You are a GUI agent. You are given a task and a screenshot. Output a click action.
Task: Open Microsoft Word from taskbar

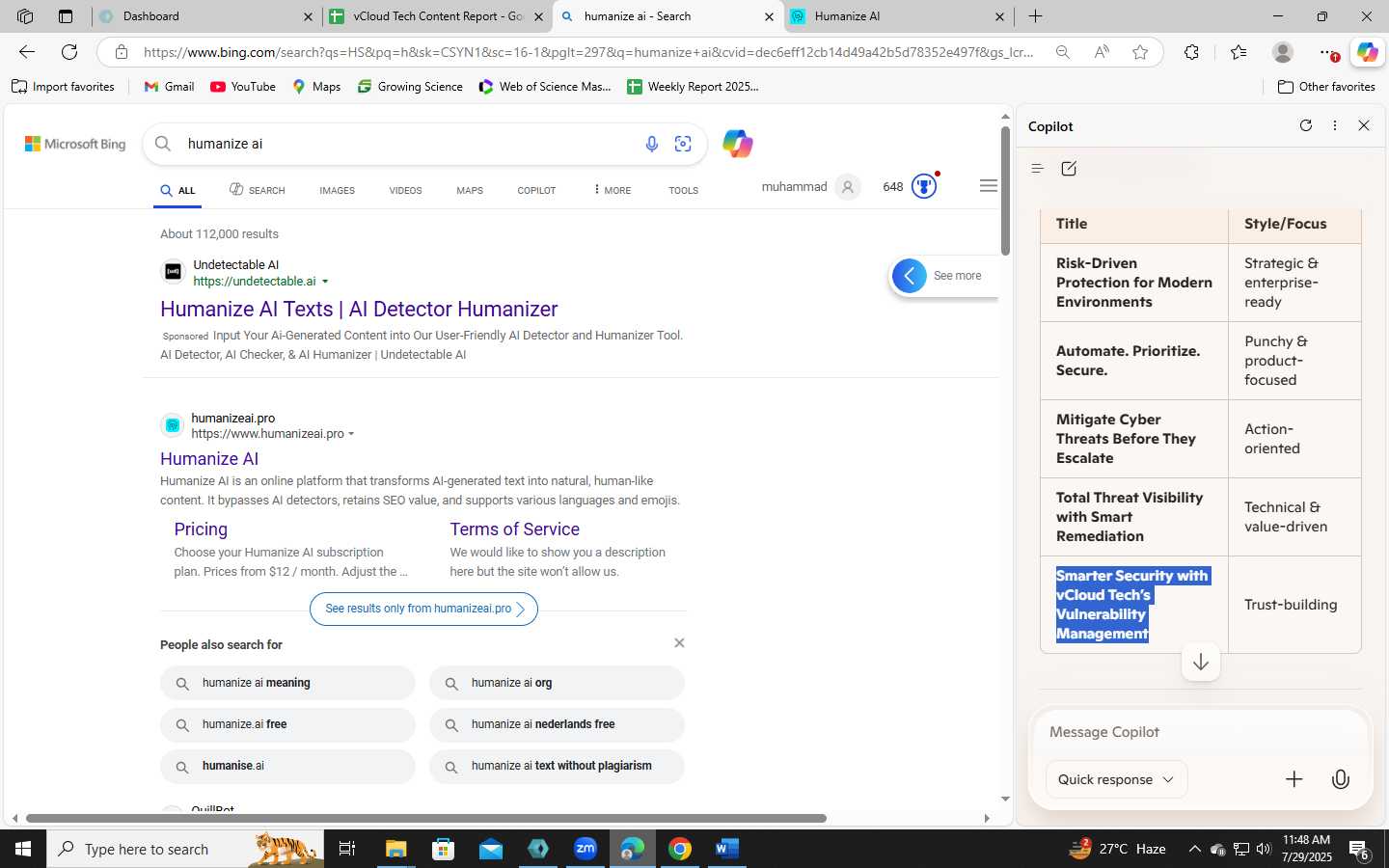pyautogui.click(x=727, y=849)
